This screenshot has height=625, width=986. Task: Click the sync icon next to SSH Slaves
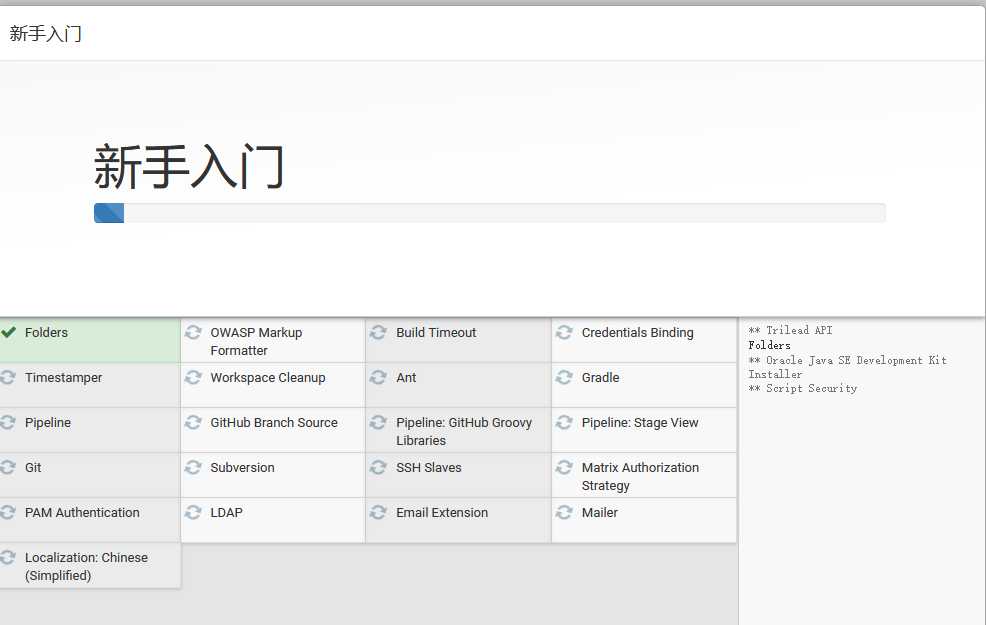click(378, 467)
